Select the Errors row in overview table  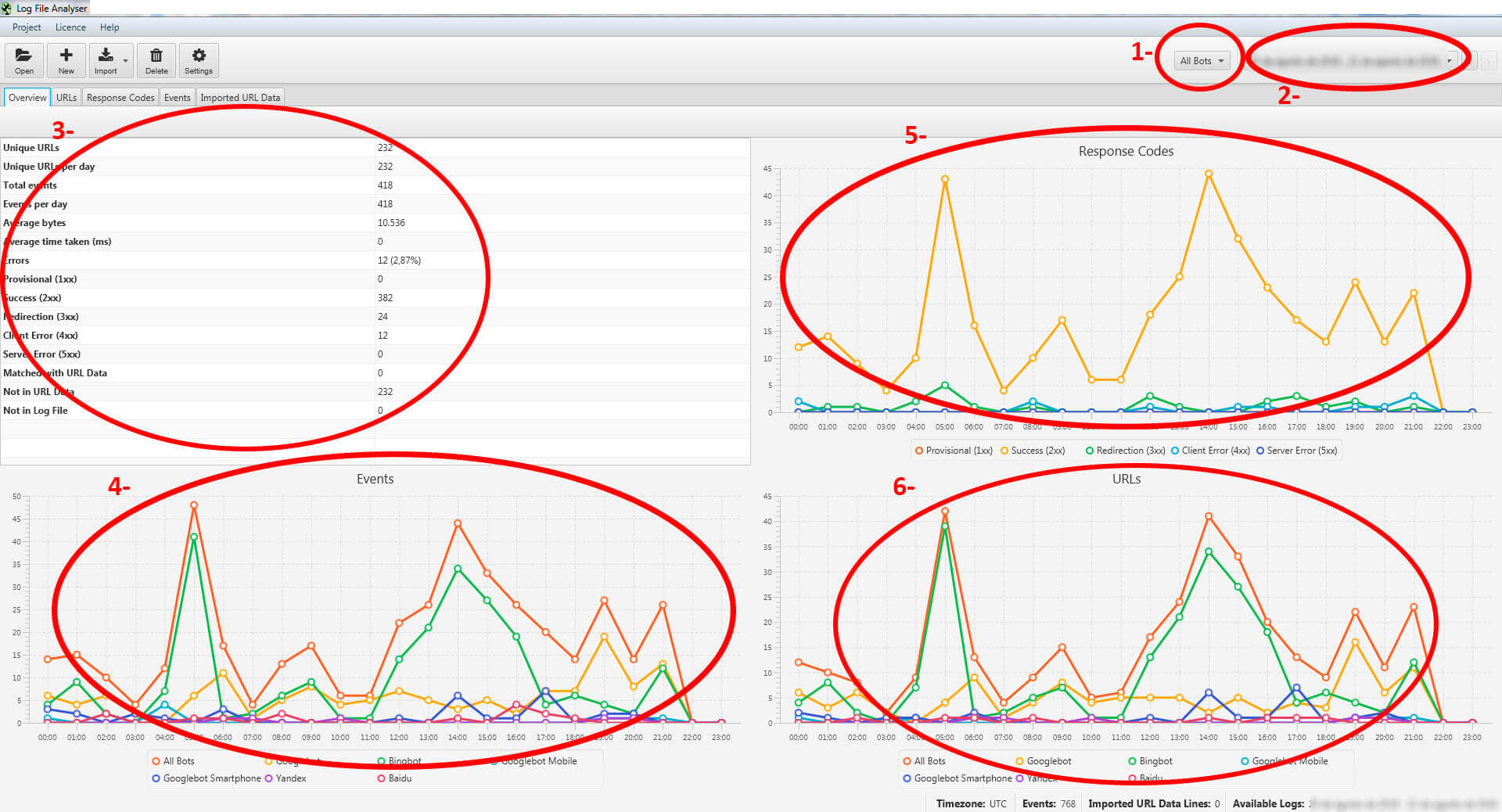(x=188, y=260)
